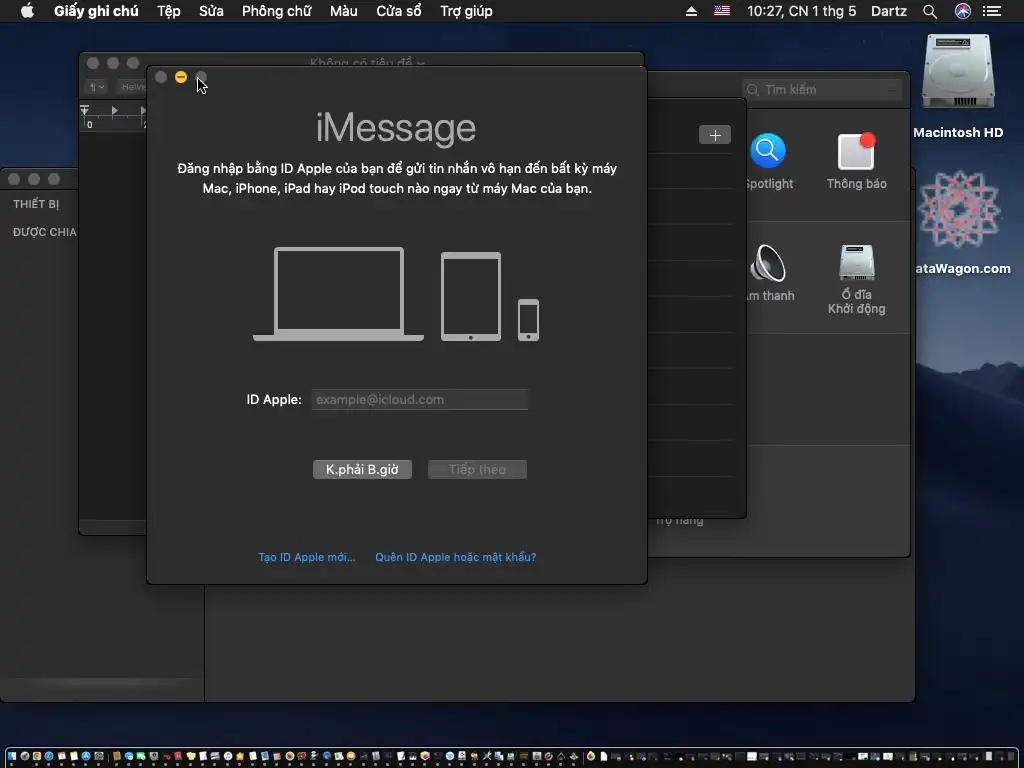Open Notification Center list icon
Image resolution: width=1024 pixels, height=768 pixels.
[x=992, y=11]
